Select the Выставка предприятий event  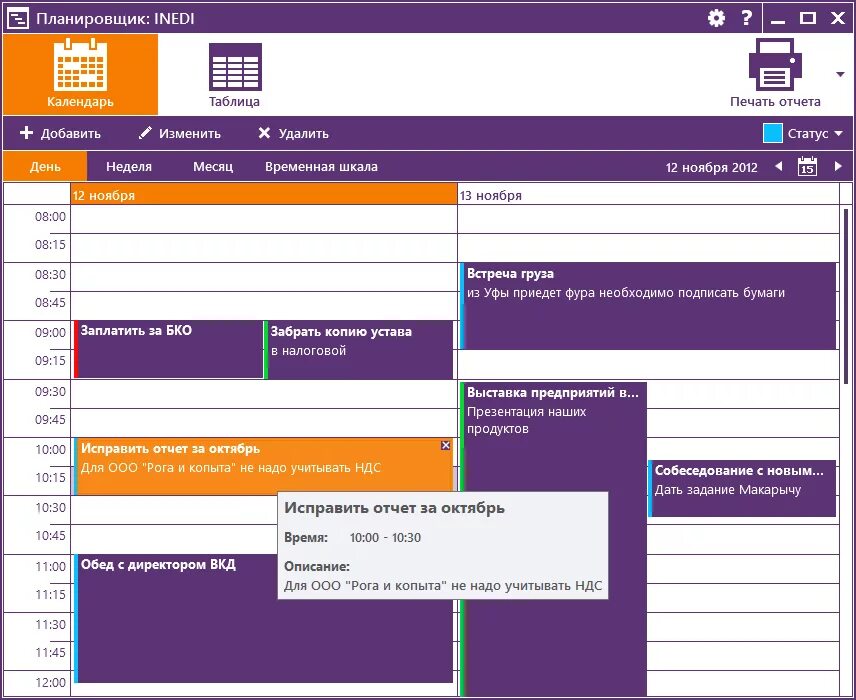pos(554,538)
